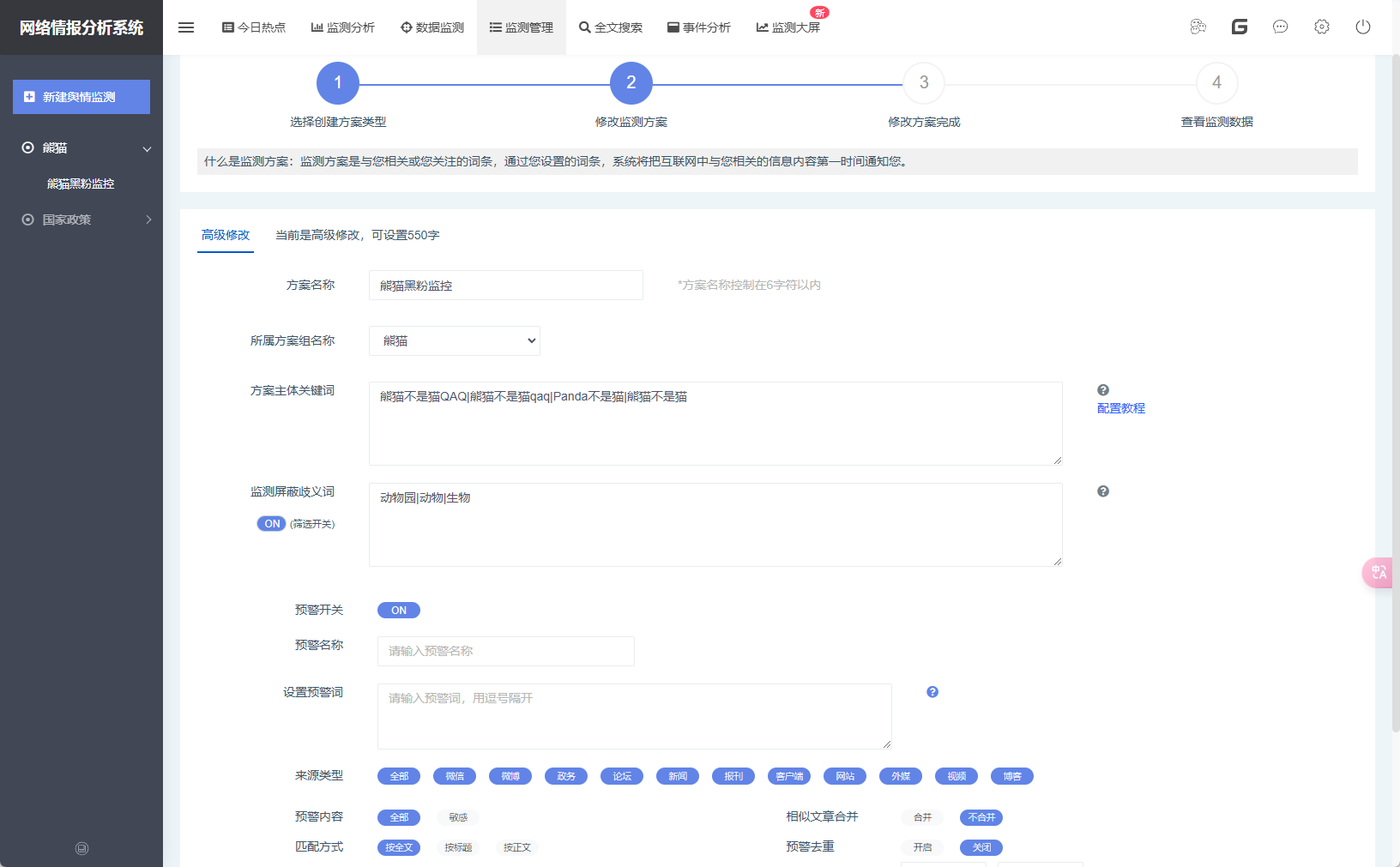Click the 方案主体关键词 text area
The height and width of the screenshot is (867, 1400).
pyautogui.click(x=715, y=424)
